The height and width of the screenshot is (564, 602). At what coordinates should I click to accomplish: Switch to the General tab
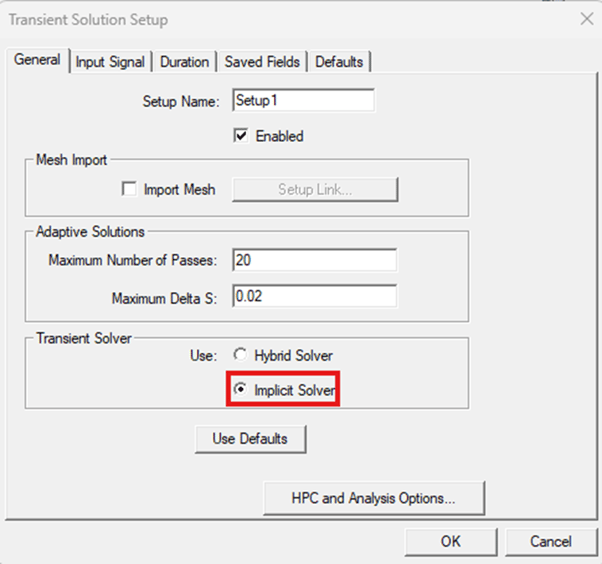(x=37, y=60)
